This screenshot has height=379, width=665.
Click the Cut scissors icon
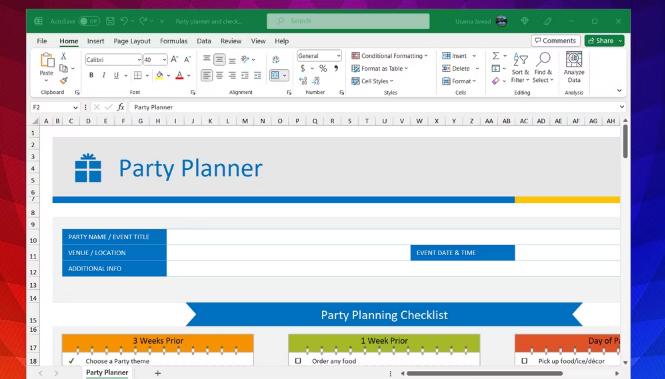(x=64, y=56)
